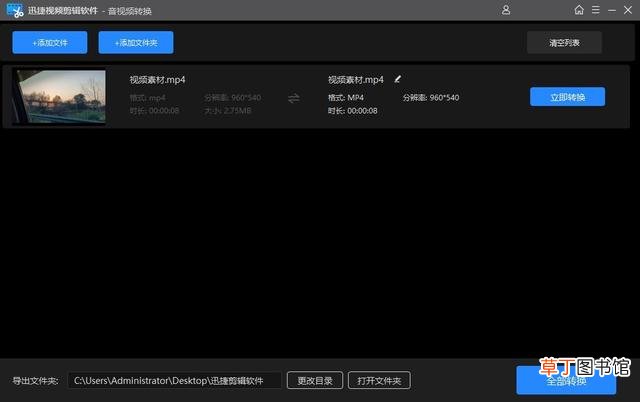The image size is (640, 402).
Task: Click the 全部转换 button
Action: pos(566,380)
